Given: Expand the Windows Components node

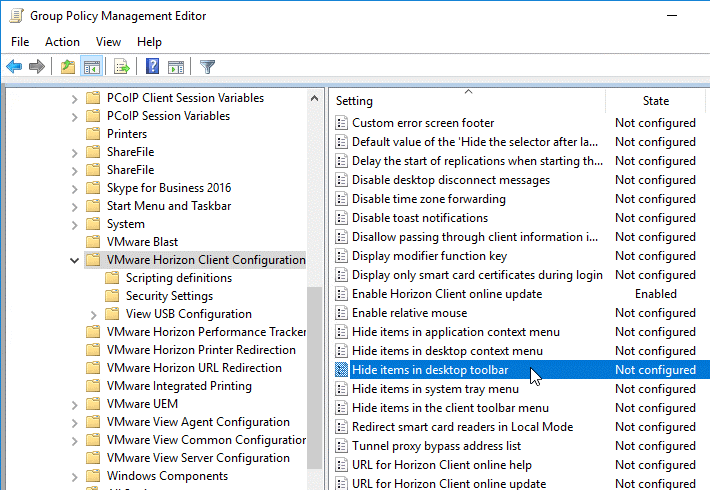Looking at the screenshot, I should pos(75,477).
